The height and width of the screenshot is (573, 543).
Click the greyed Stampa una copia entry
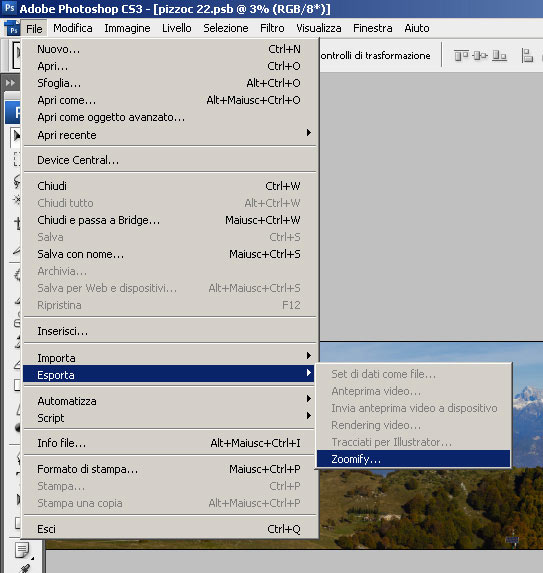169,503
